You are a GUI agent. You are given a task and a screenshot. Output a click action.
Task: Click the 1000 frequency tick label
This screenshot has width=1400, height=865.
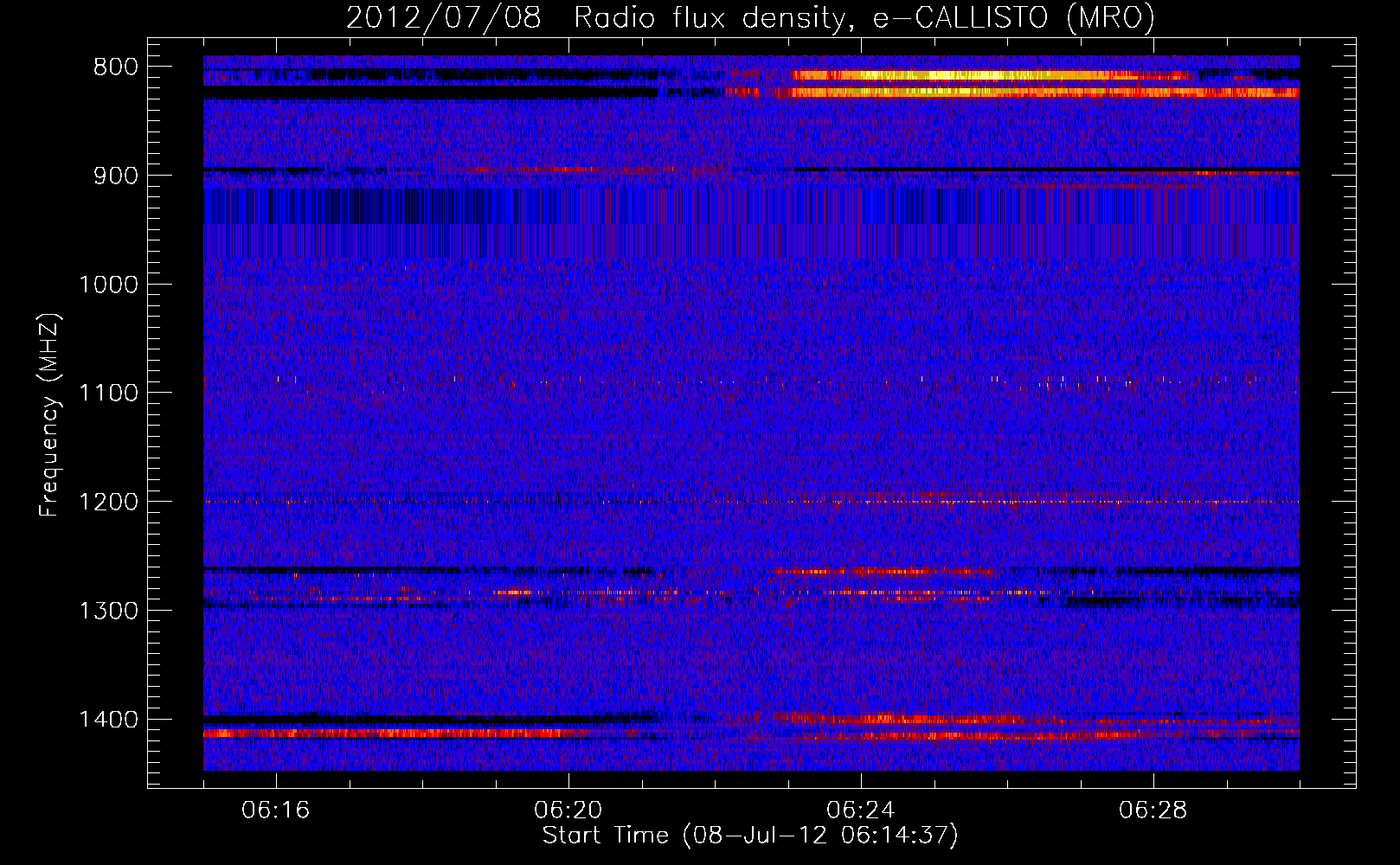click(108, 285)
